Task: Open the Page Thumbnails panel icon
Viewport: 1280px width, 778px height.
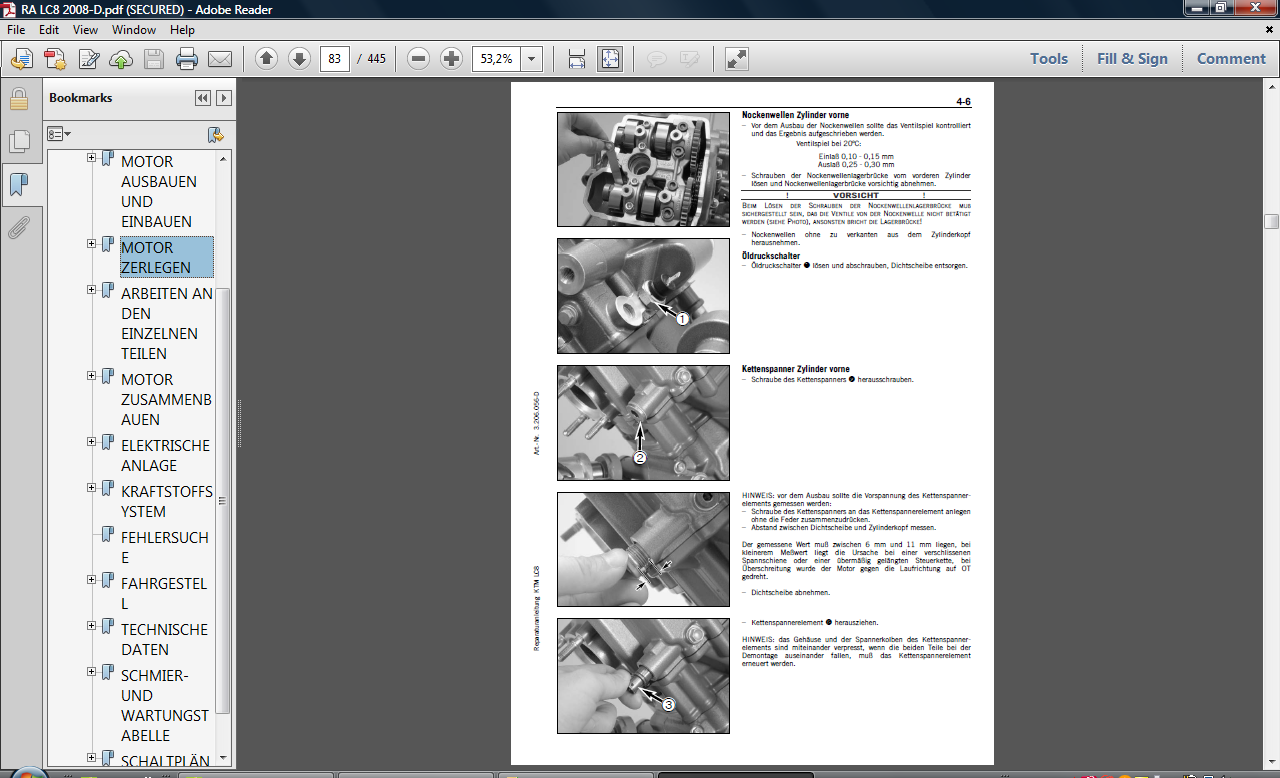Action: tap(18, 141)
